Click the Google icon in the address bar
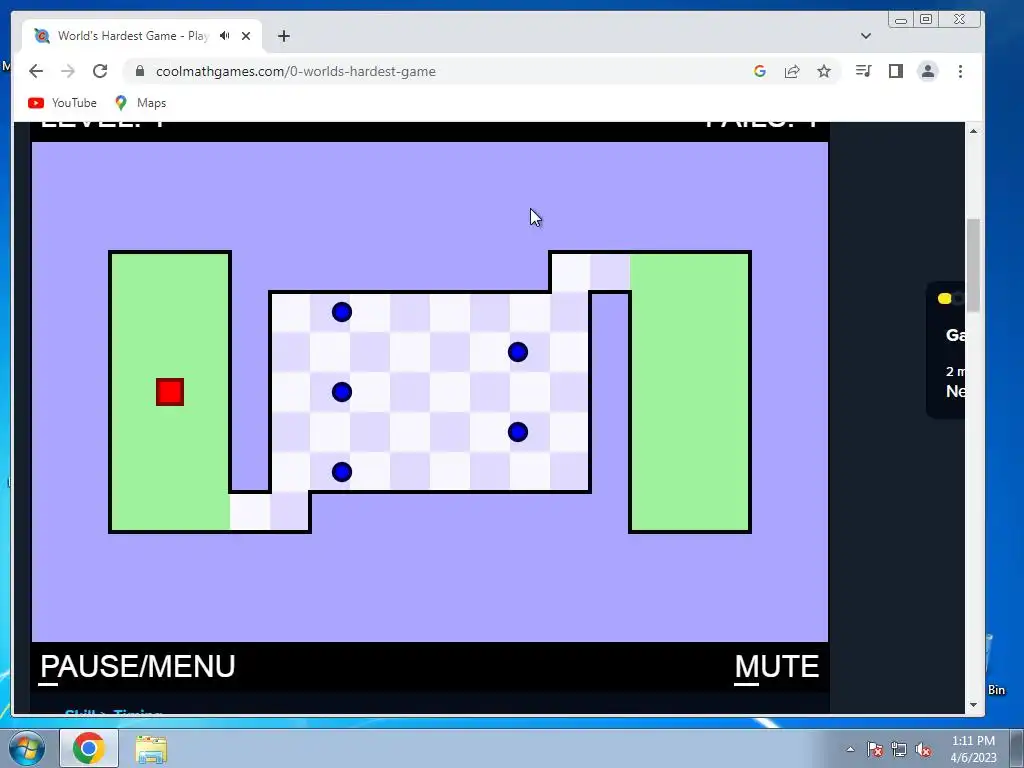 click(x=760, y=71)
